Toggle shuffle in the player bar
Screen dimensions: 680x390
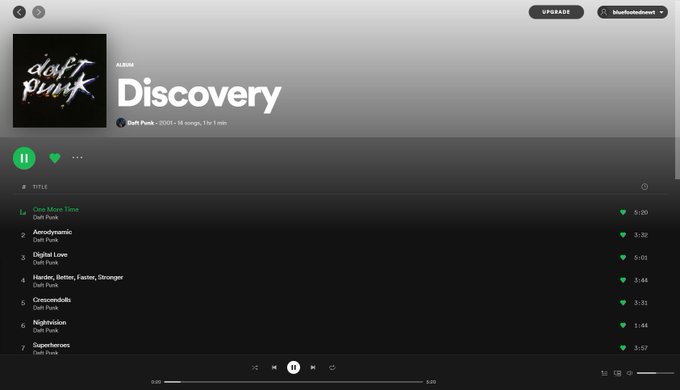coord(255,367)
